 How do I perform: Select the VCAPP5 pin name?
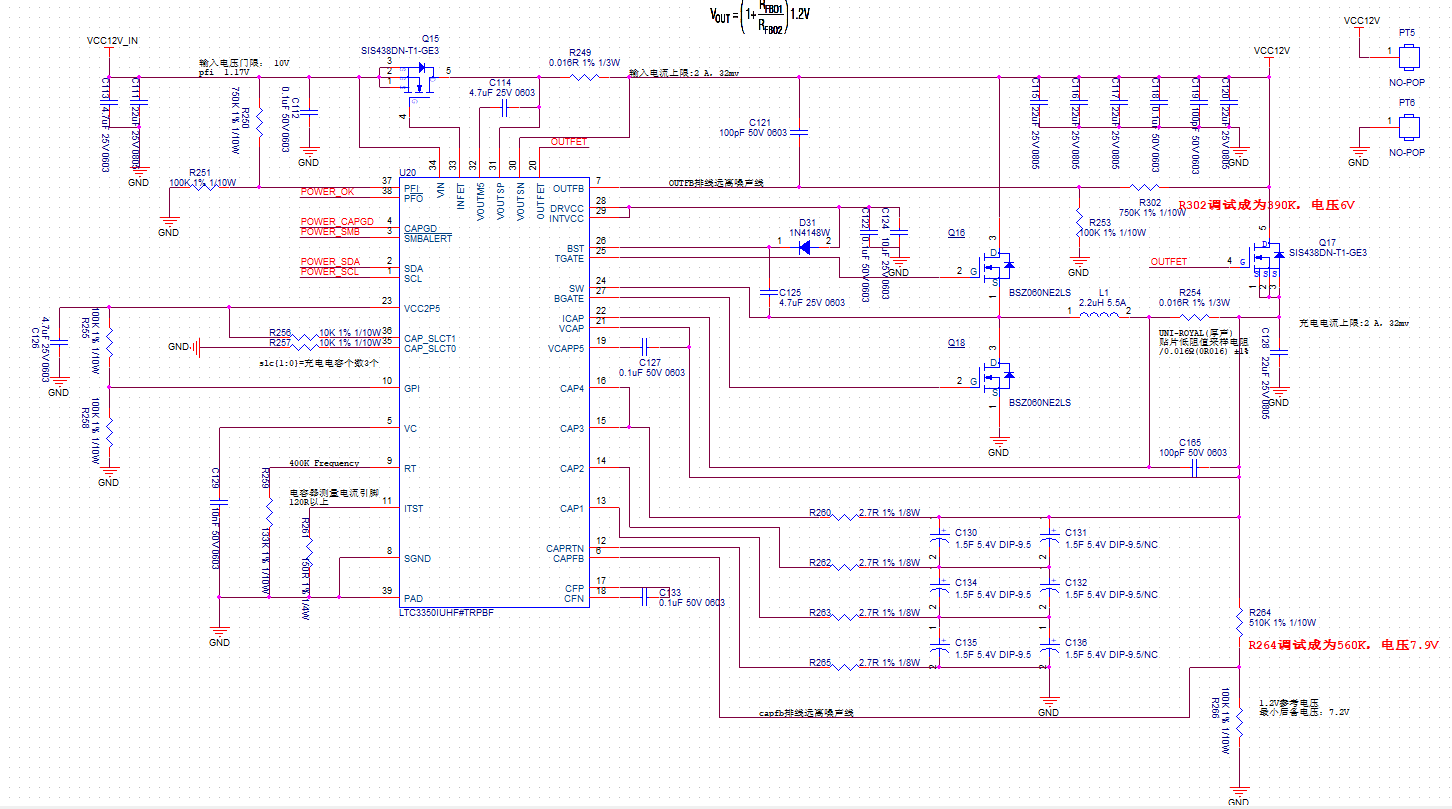pos(565,348)
